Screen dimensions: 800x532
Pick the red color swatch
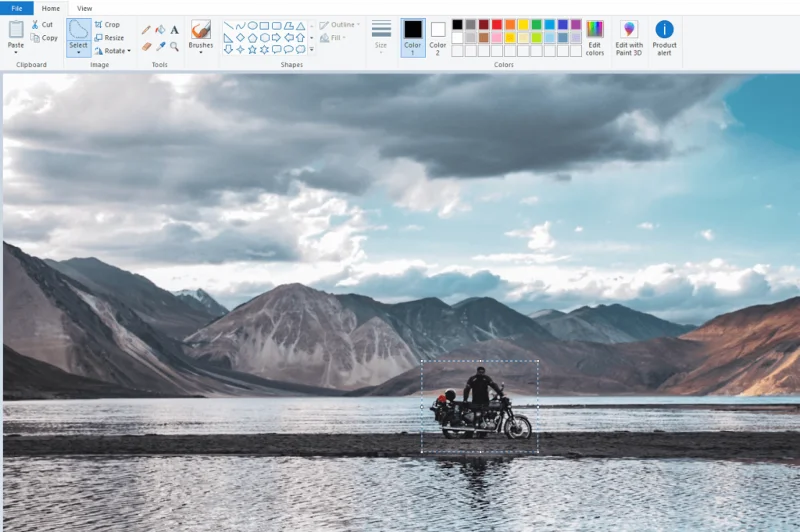click(x=497, y=24)
